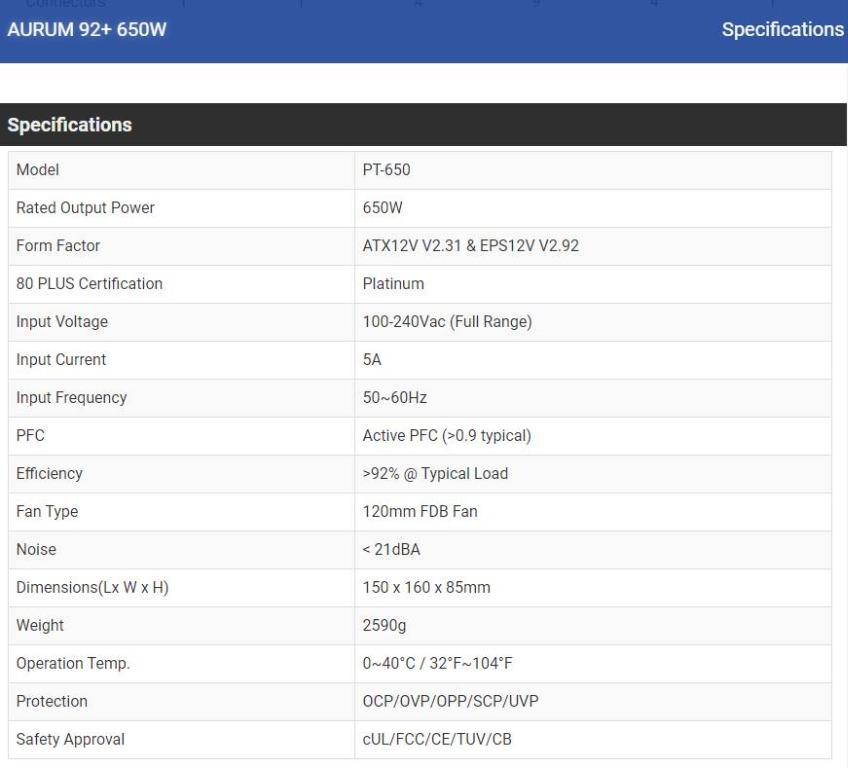This screenshot has height=768, width=848.
Task: Click the Platinum certification value
Action: click(x=393, y=284)
